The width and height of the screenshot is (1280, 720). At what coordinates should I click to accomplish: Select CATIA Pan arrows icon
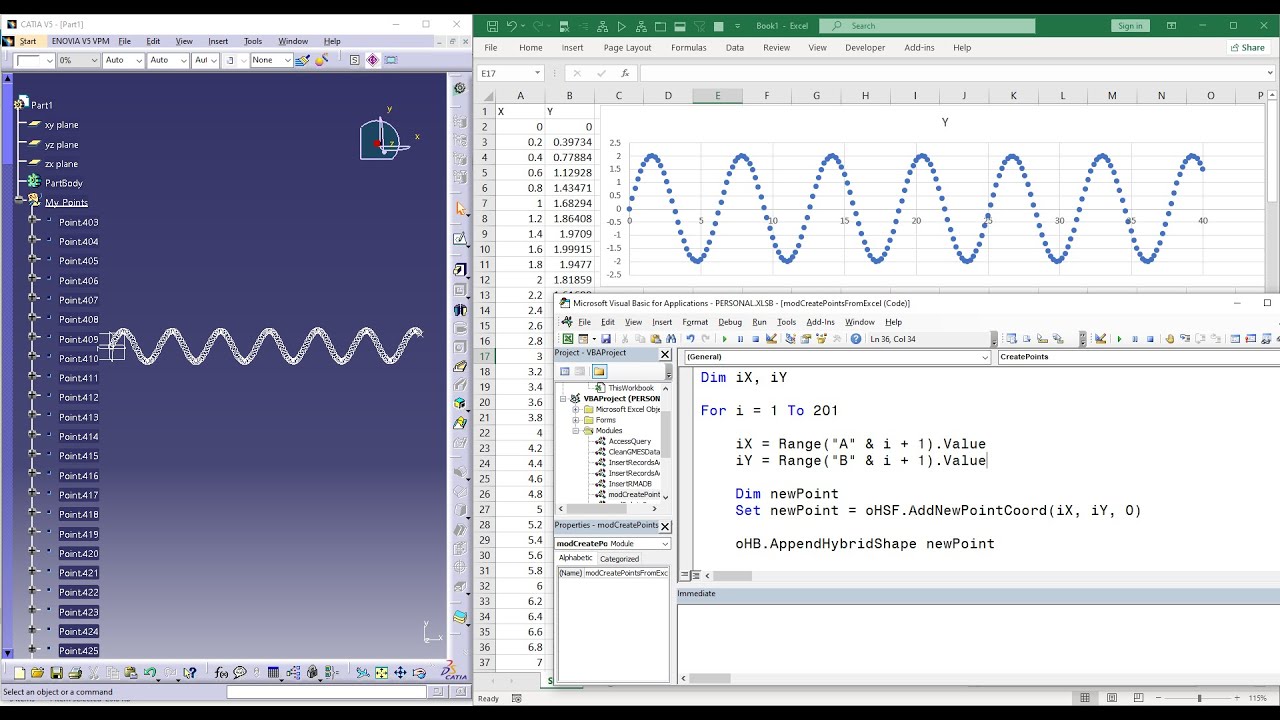point(400,673)
